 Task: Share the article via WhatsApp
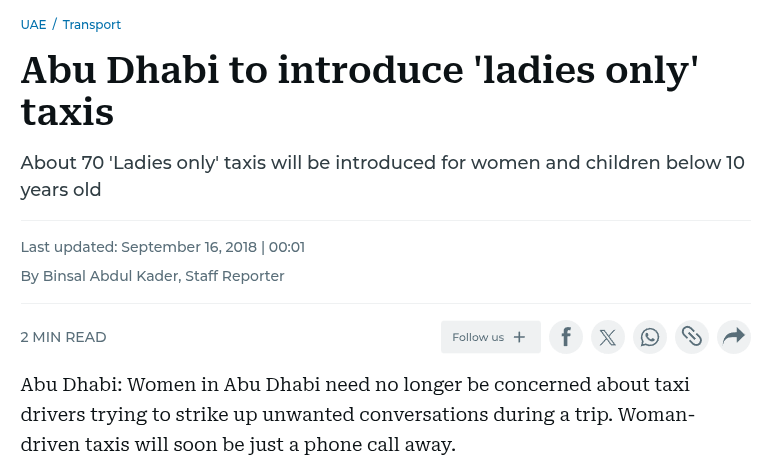tap(650, 337)
